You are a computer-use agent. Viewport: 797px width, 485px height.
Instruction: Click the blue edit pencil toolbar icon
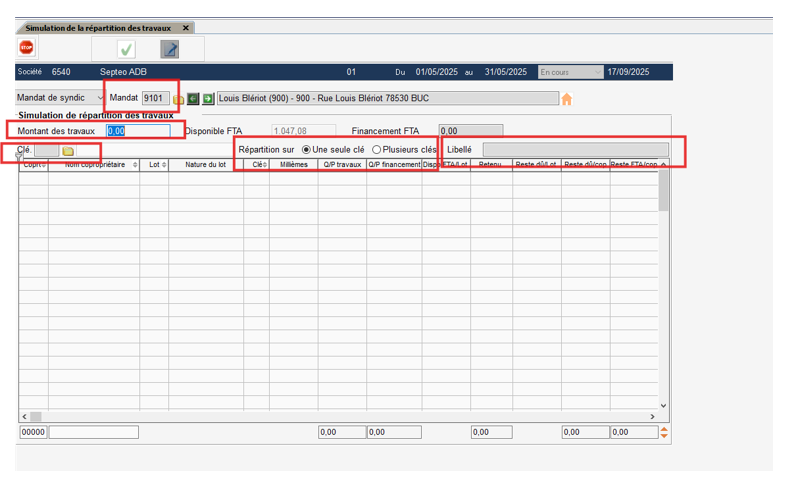click(170, 49)
